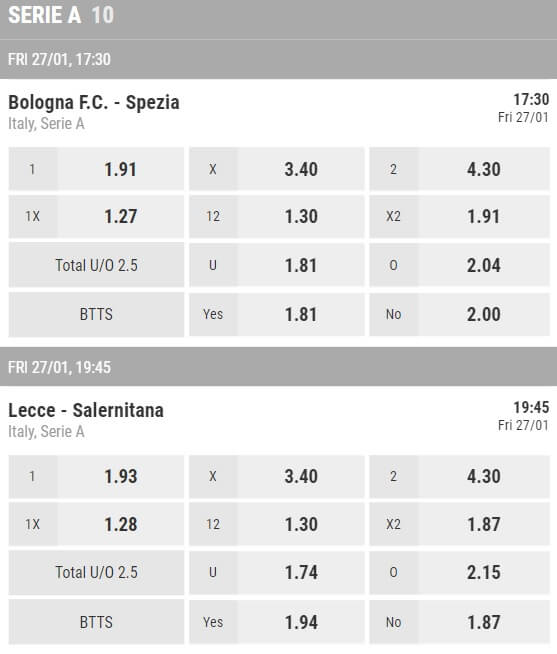Collapse the Serie A 10 section header
The height and width of the screenshot is (654, 557).
click(278, 19)
